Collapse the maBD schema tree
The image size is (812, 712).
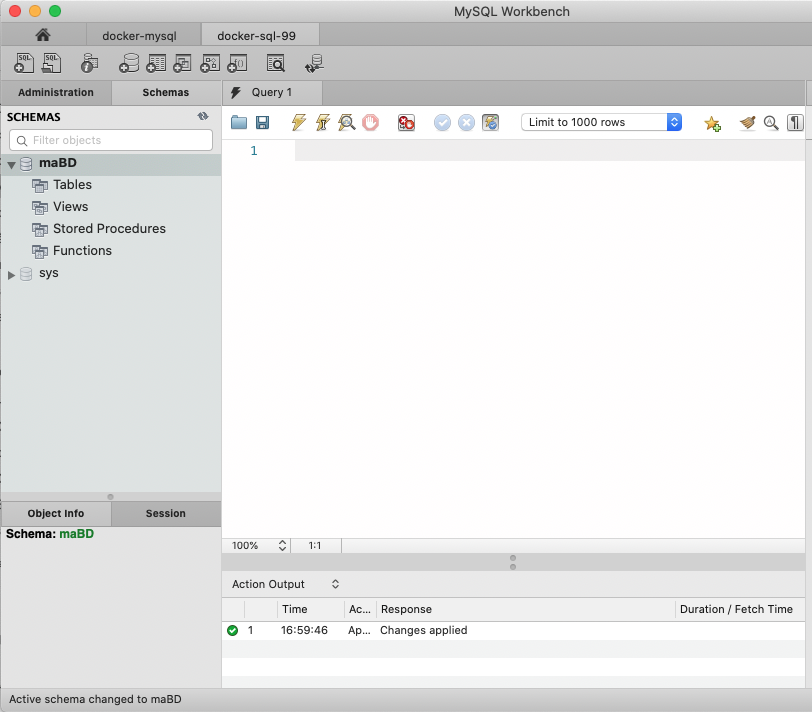11,164
